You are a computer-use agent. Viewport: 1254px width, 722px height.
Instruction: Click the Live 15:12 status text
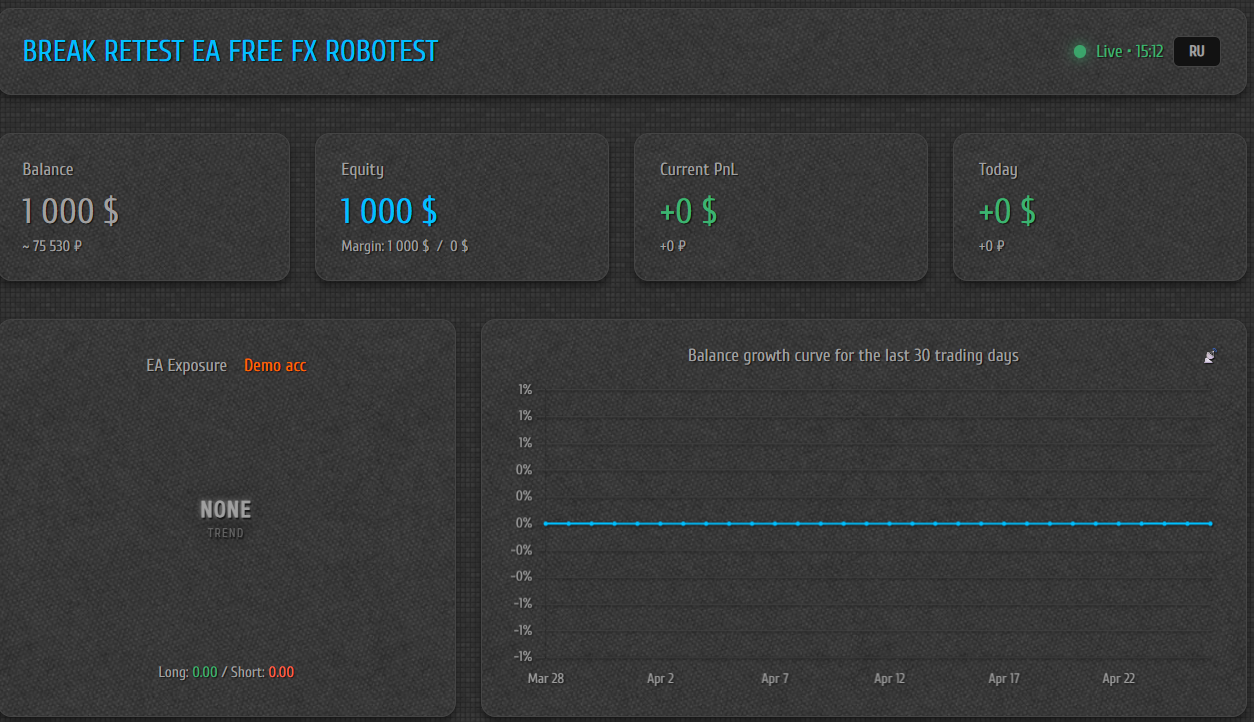coord(1129,51)
